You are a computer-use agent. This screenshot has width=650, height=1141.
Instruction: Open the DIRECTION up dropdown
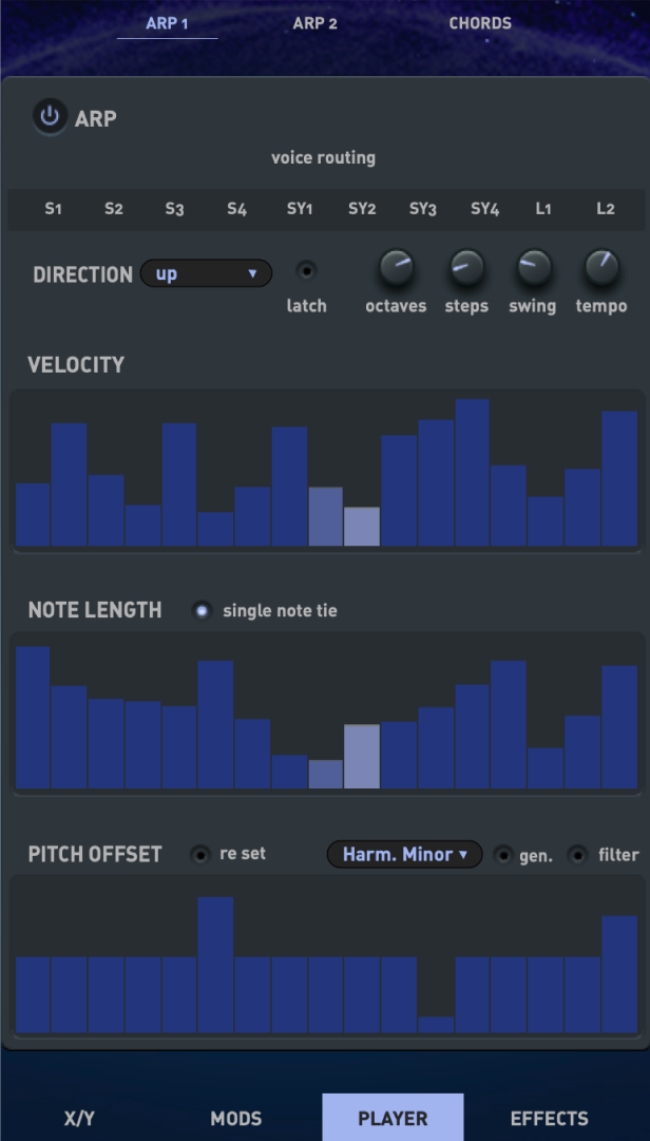click(206, 274)
